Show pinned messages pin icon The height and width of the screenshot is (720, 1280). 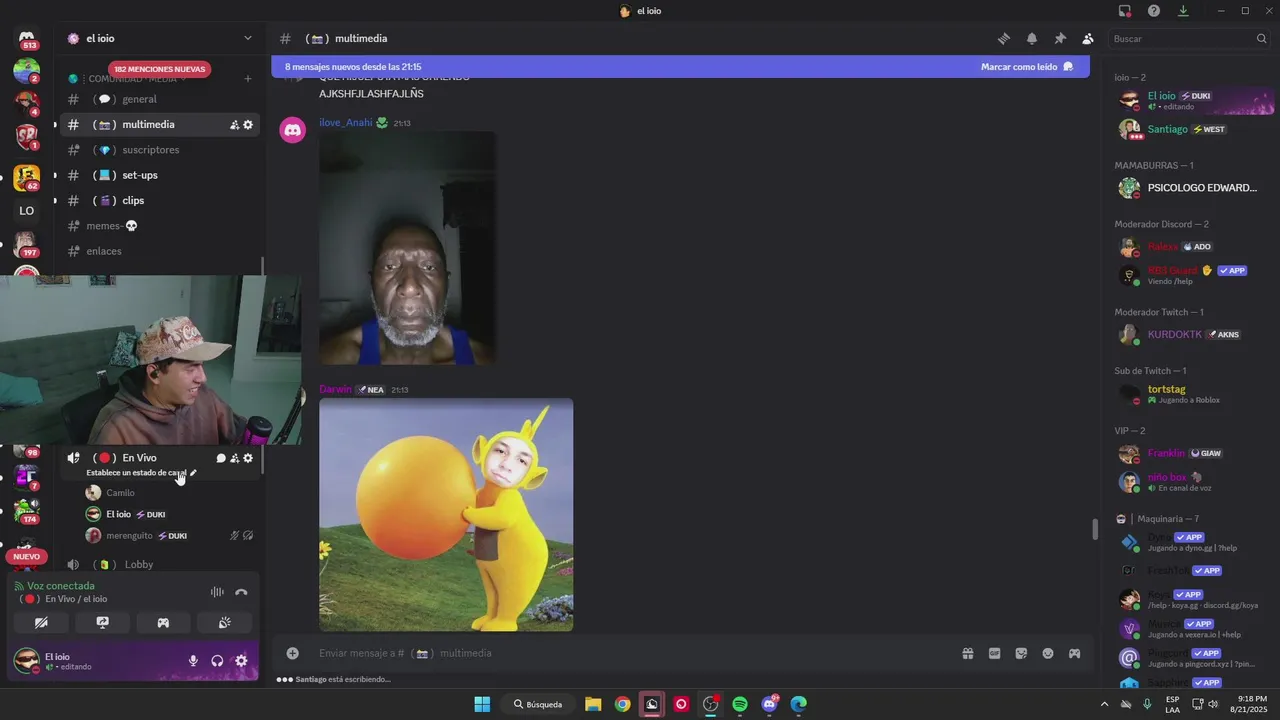click(1059, 38)
